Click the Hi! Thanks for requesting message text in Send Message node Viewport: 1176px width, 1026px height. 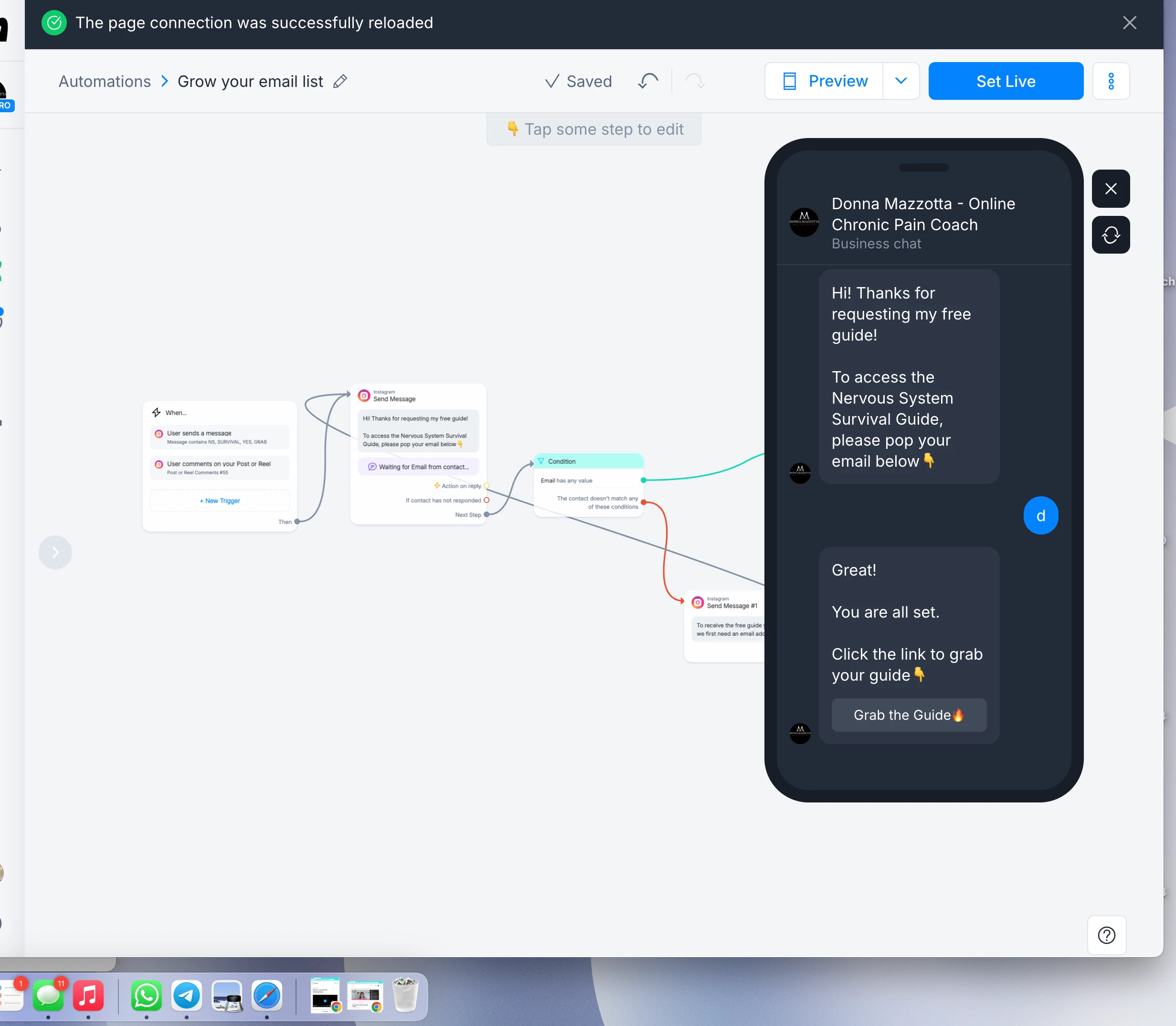[x=418, y=431]
